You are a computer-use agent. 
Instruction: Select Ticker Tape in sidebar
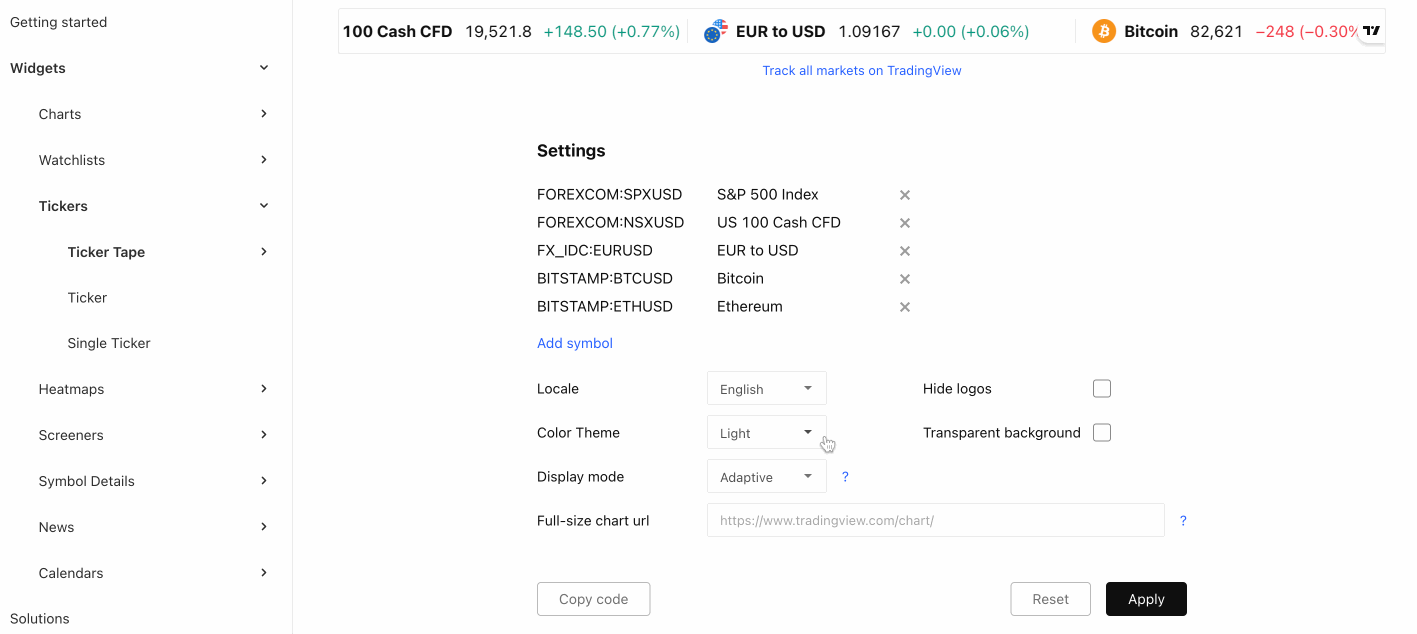(x=106, y=252)
